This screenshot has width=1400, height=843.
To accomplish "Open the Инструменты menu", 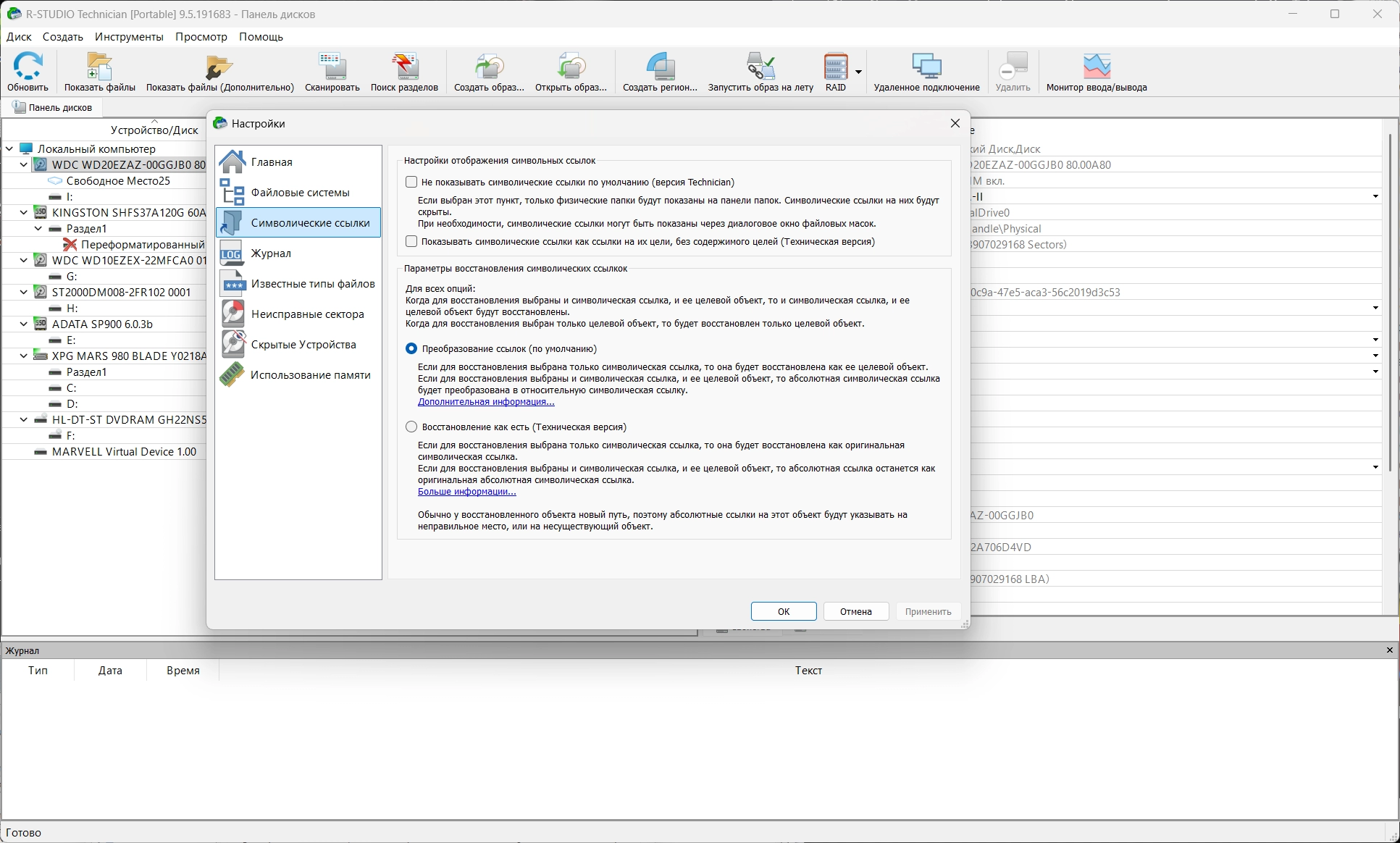I will pos(129,36).
